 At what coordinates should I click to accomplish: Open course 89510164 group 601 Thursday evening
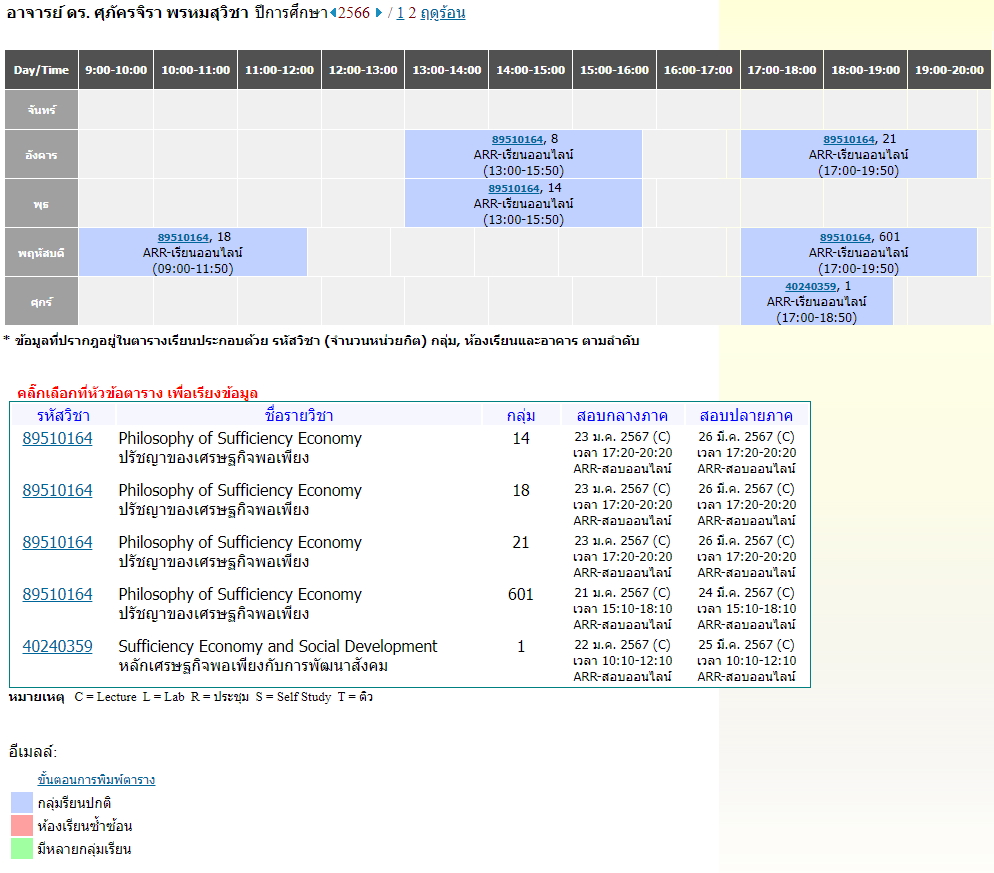click(846, 238)
